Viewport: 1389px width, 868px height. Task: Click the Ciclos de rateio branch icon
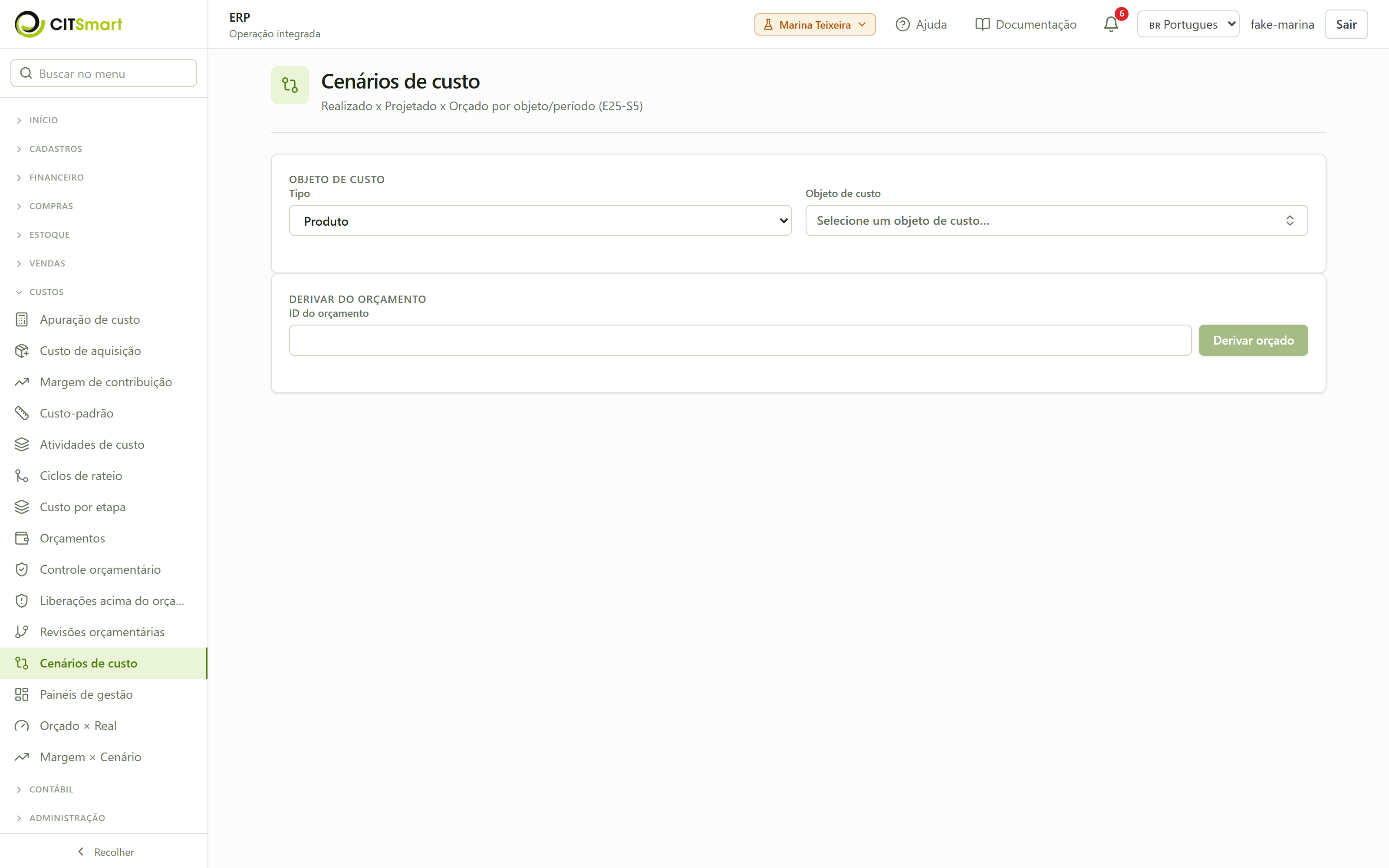click(22, 476)
